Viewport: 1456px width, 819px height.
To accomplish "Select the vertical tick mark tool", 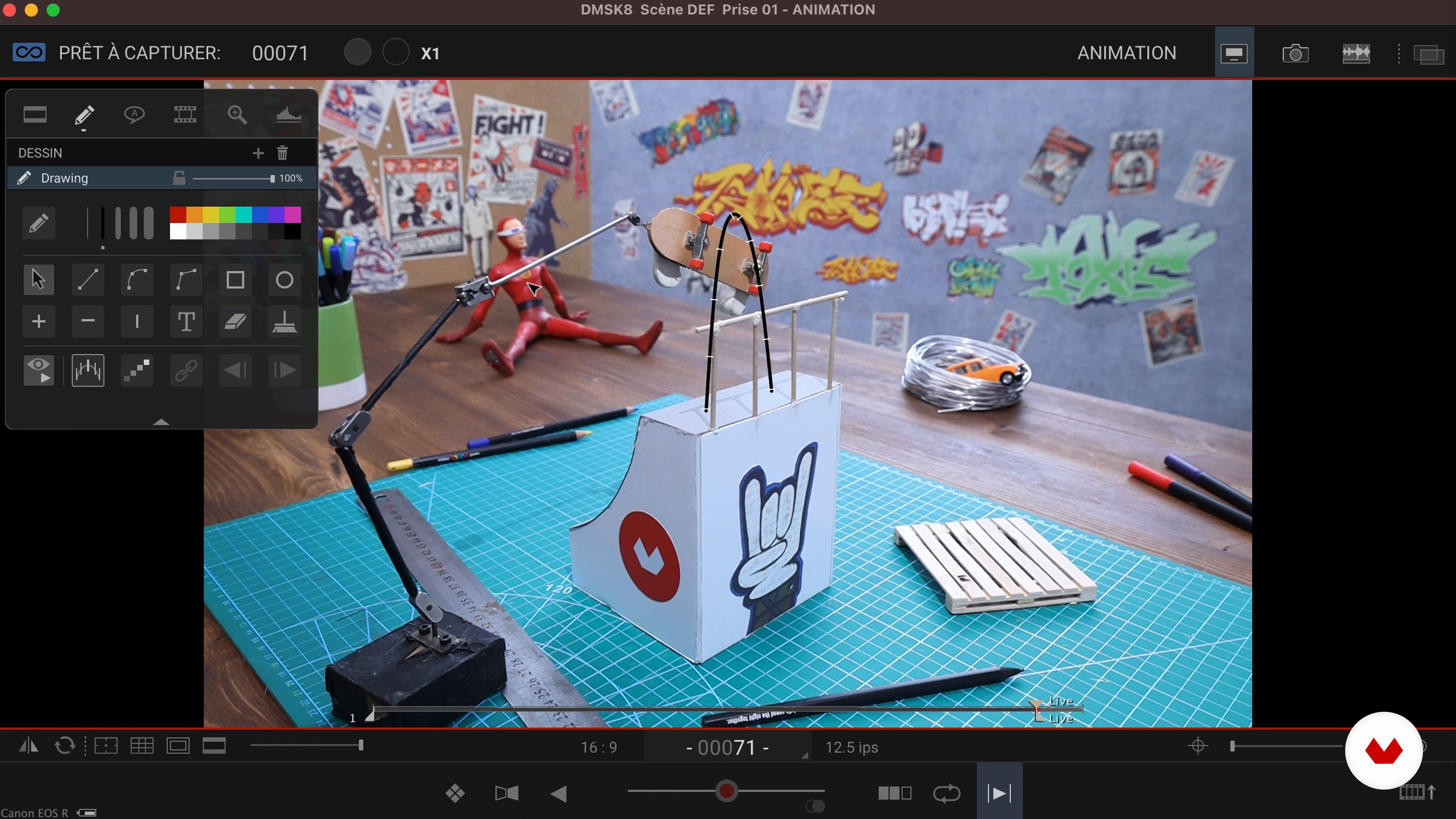I will point(137,322).
